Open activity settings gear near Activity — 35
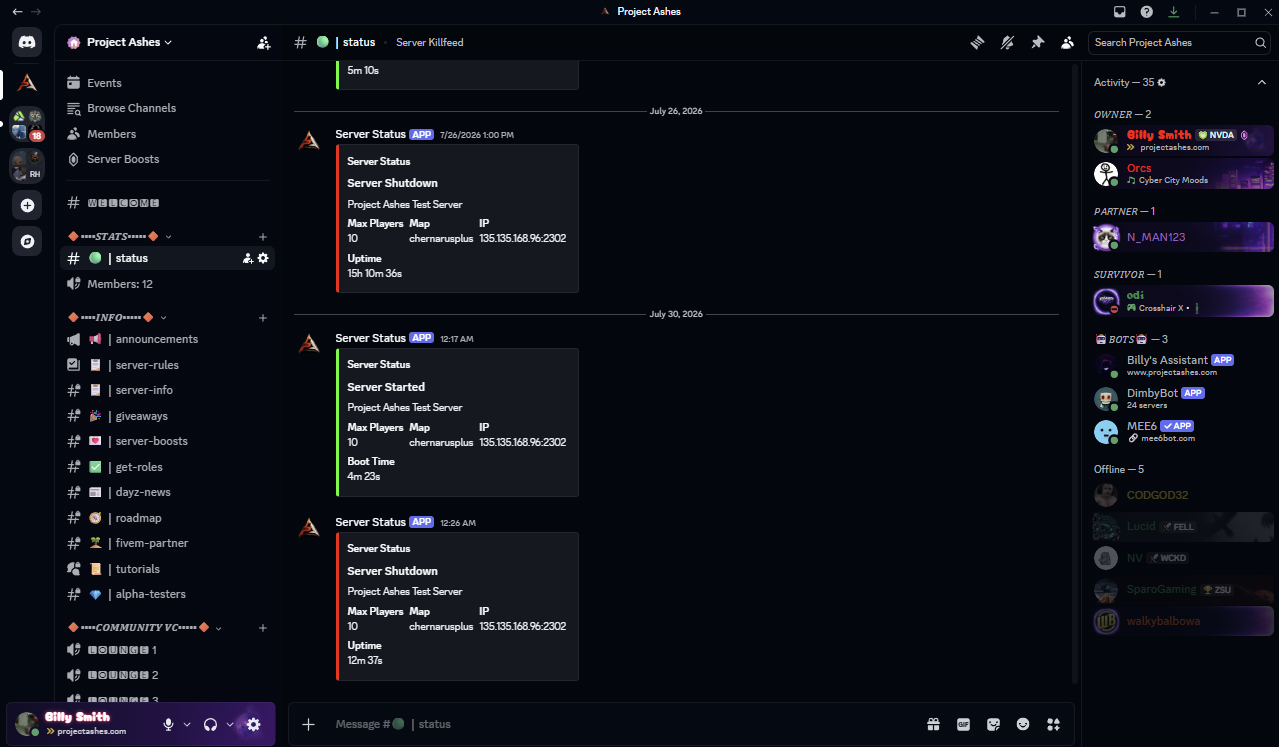The image size is (1279, 747). [1161, 82]
